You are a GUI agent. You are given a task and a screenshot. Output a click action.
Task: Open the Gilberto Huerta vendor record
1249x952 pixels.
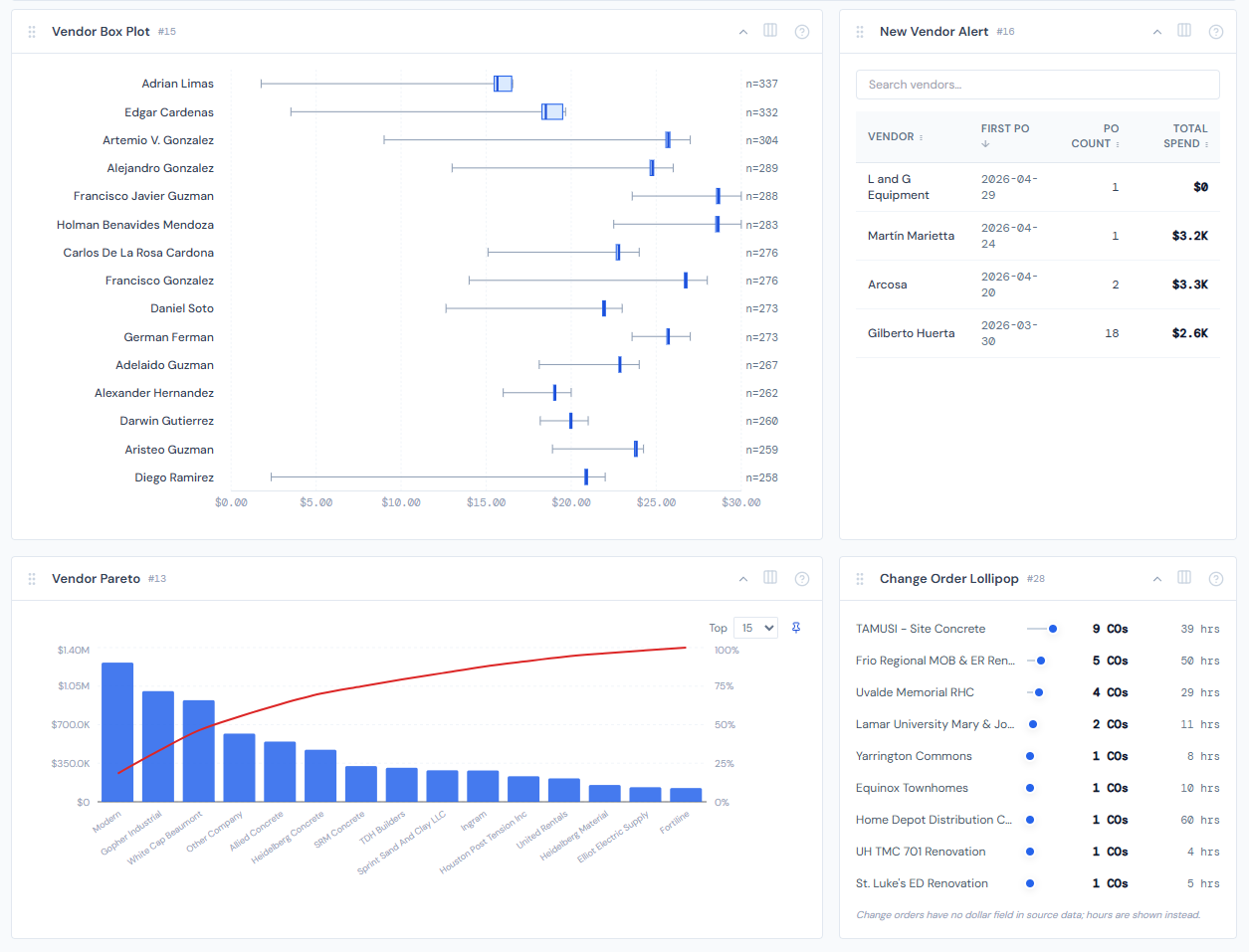click(x=911, y=332)
